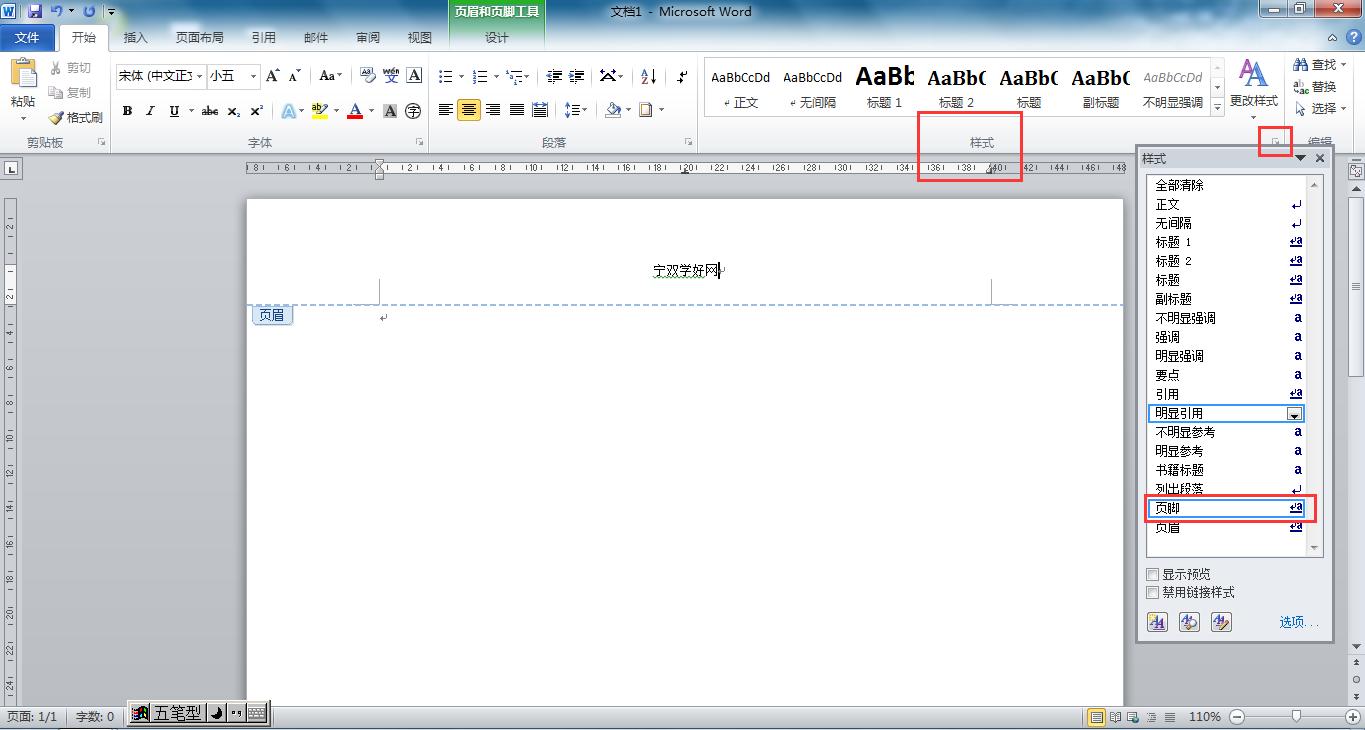Click the Character Shading icon
The width and height of the screenshot is (1365, 730).
390,111
